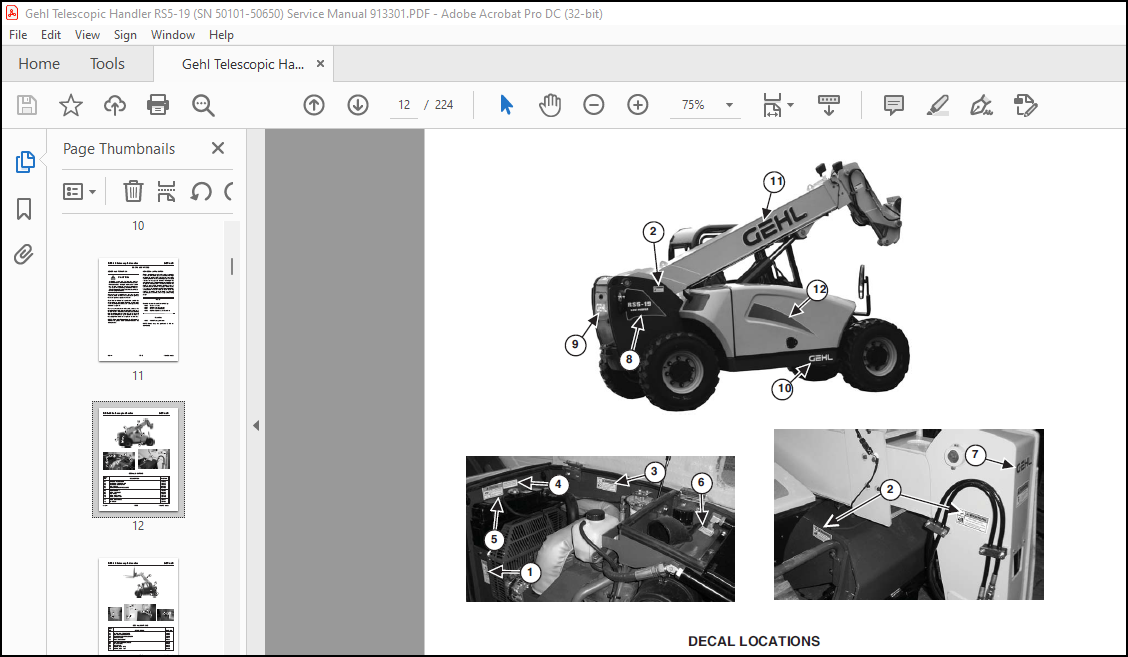Open the File menu
This screenshot has height=657, width=1128.
pyautogui.click(x=18, y=35)
